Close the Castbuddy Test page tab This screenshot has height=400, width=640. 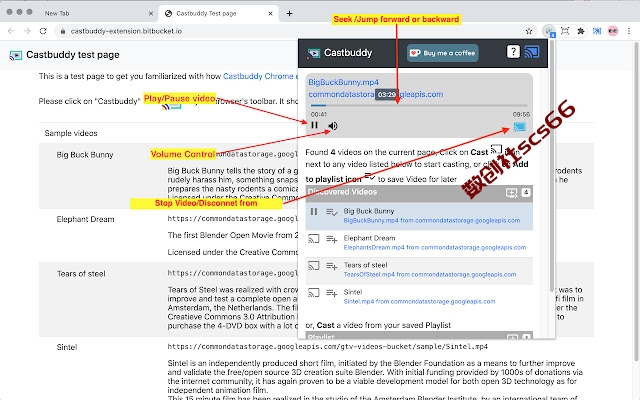(270, 13)
